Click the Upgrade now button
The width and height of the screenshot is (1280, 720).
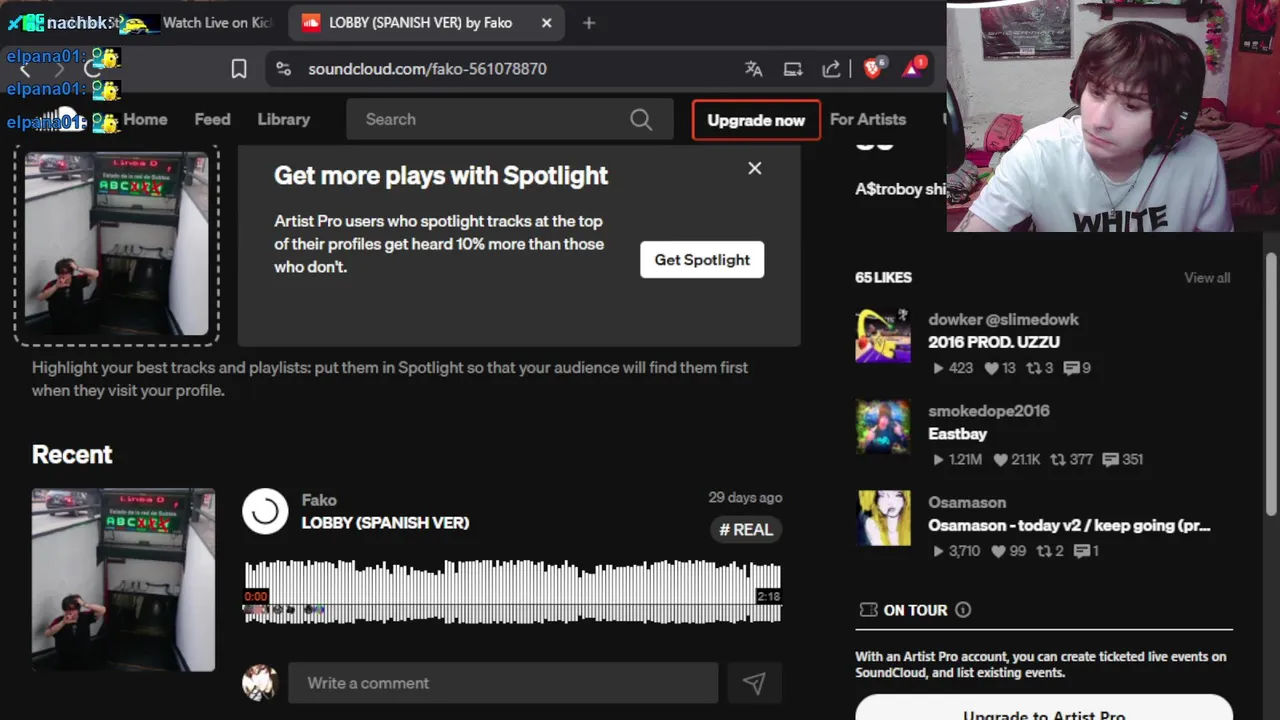tap(756, 120)
